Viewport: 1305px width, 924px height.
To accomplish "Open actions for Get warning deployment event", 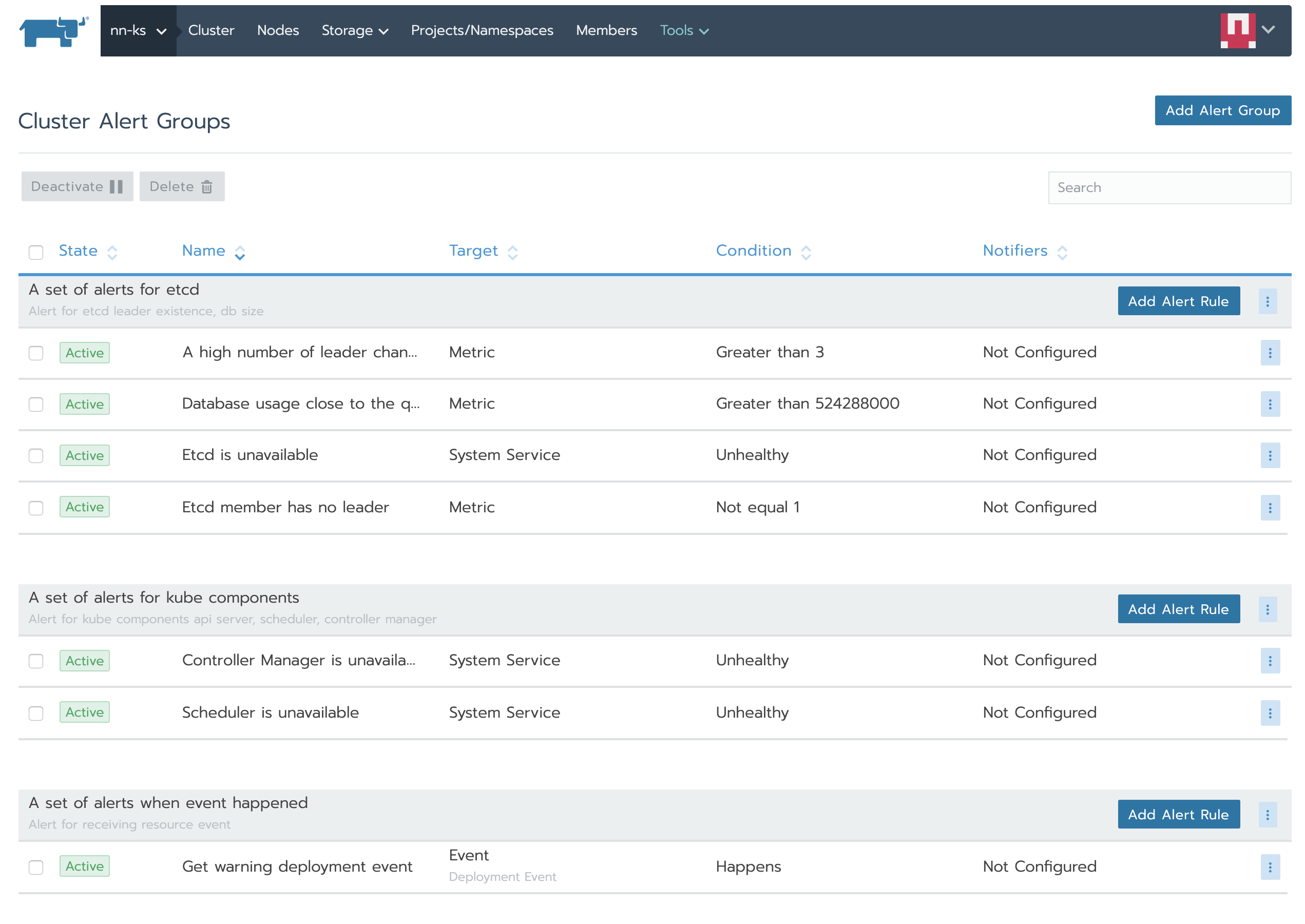I will point(1269,867).
